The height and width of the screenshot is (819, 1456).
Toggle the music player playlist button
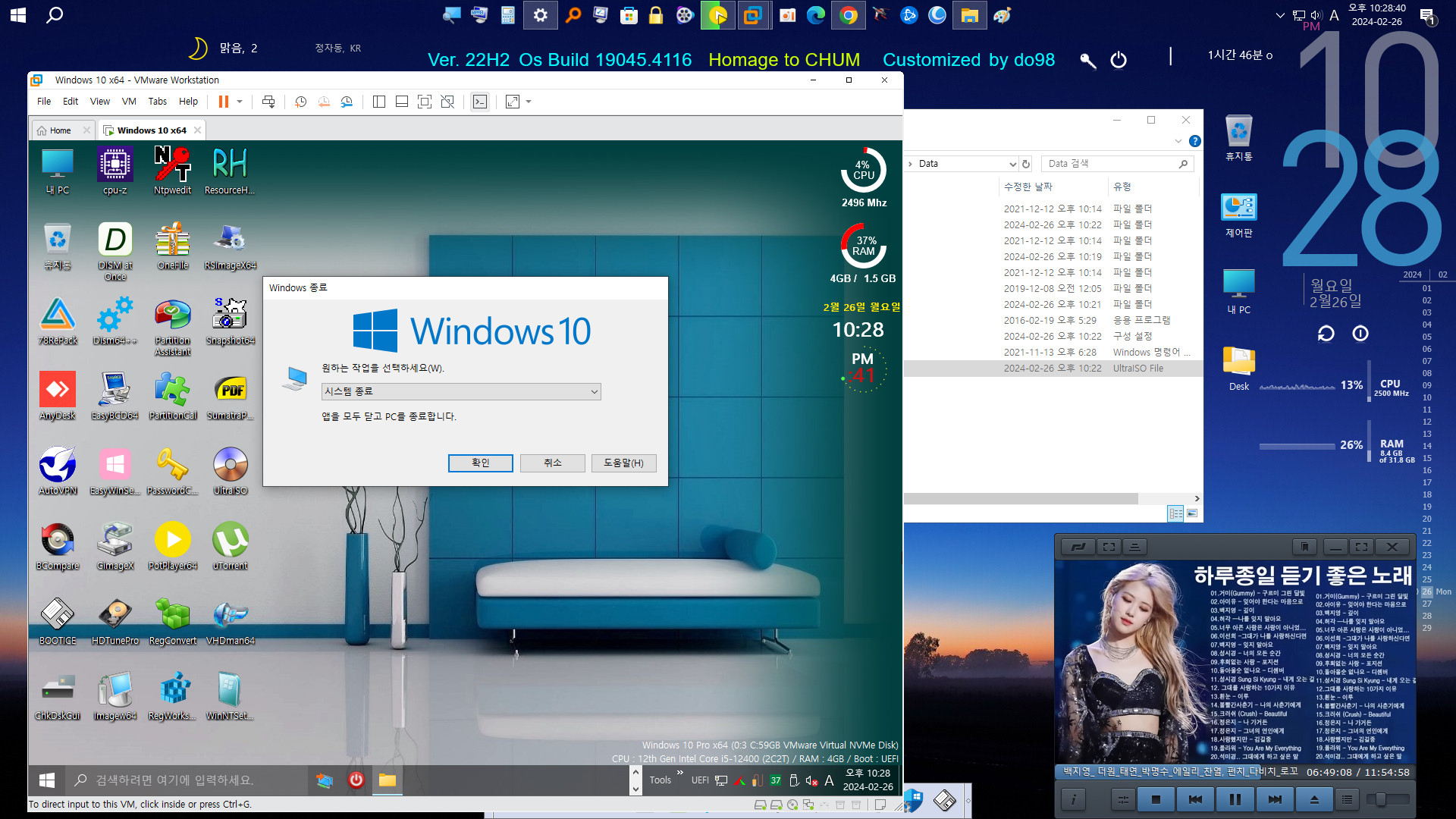click(1347, 799)
